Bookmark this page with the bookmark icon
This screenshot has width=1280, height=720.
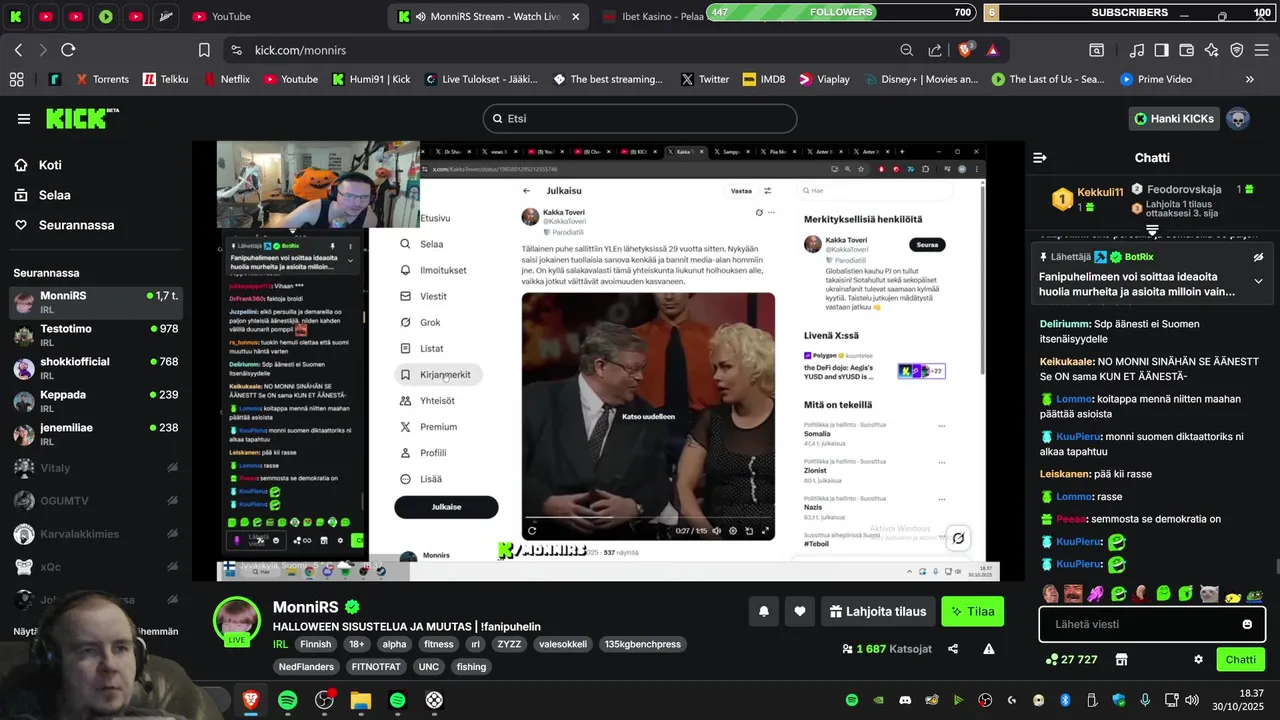pos(204,50)
